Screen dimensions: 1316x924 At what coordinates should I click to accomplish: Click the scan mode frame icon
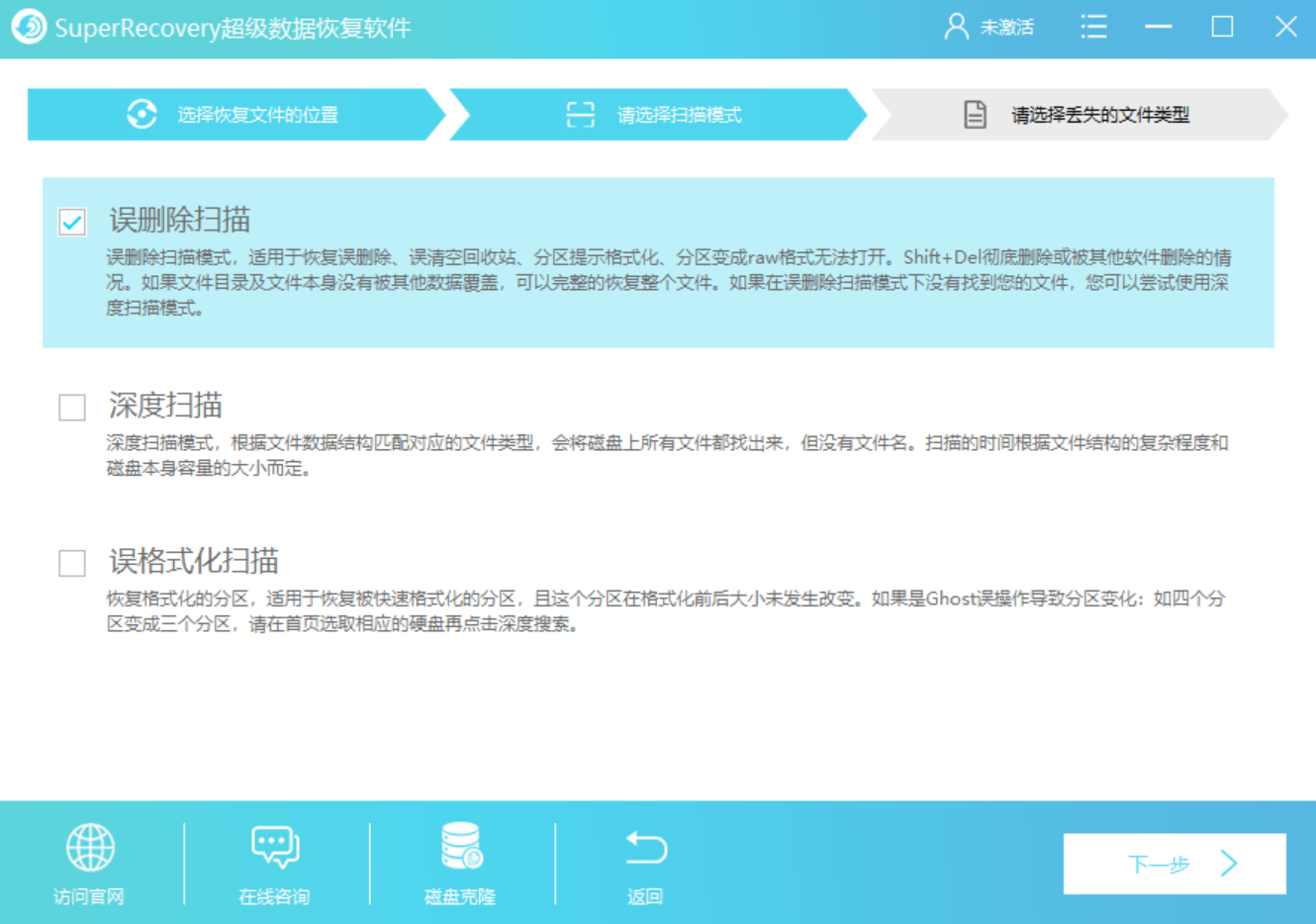pos(578,115)
